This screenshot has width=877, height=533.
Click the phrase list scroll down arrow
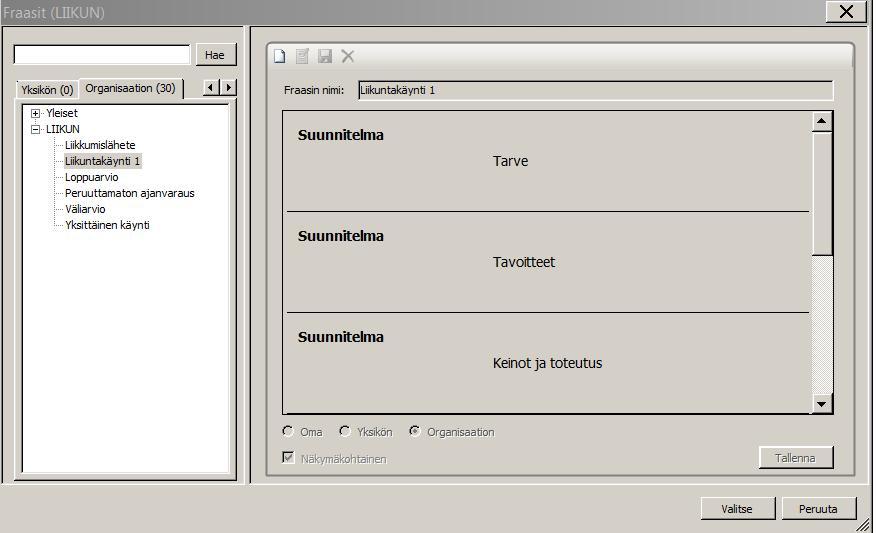[x=822, y=404]
